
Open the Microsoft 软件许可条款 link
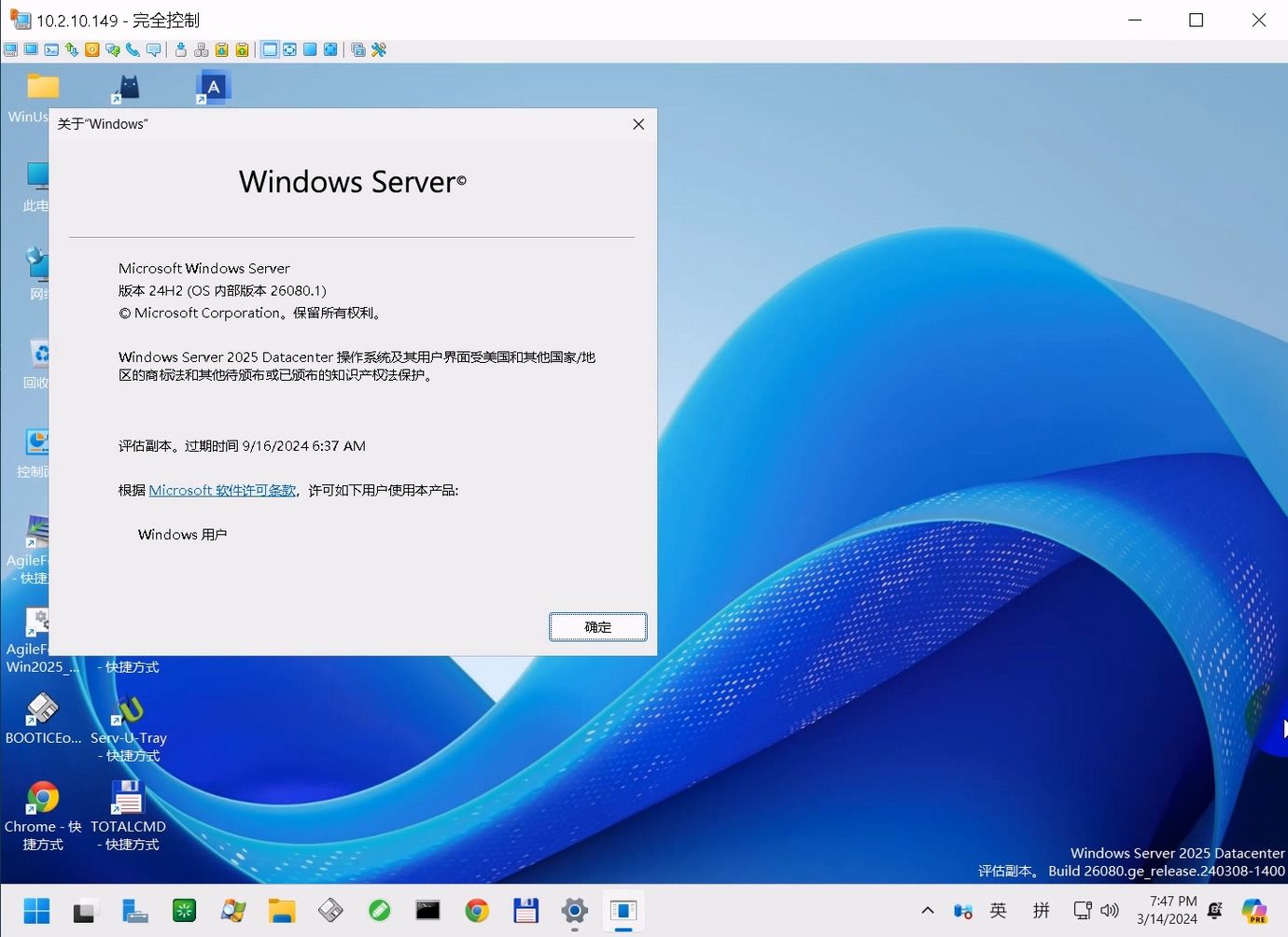(x=222, y=490)
